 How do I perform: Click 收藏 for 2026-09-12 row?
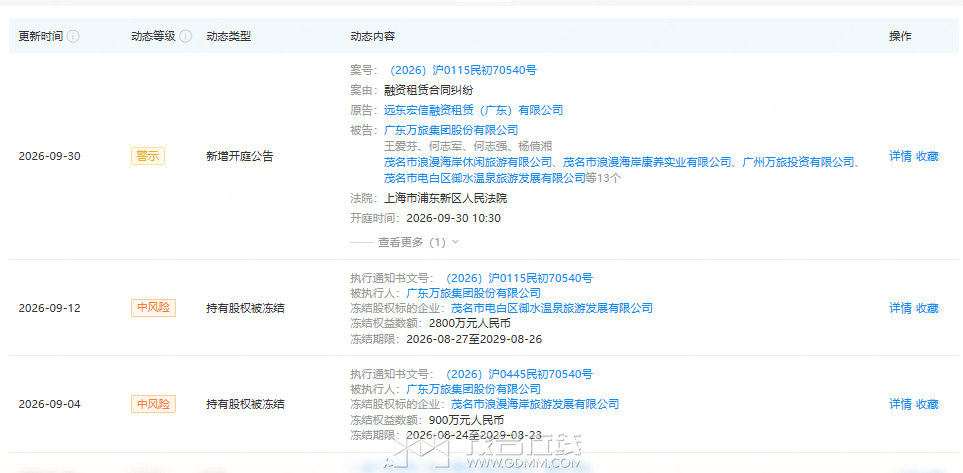click(927, 308)
